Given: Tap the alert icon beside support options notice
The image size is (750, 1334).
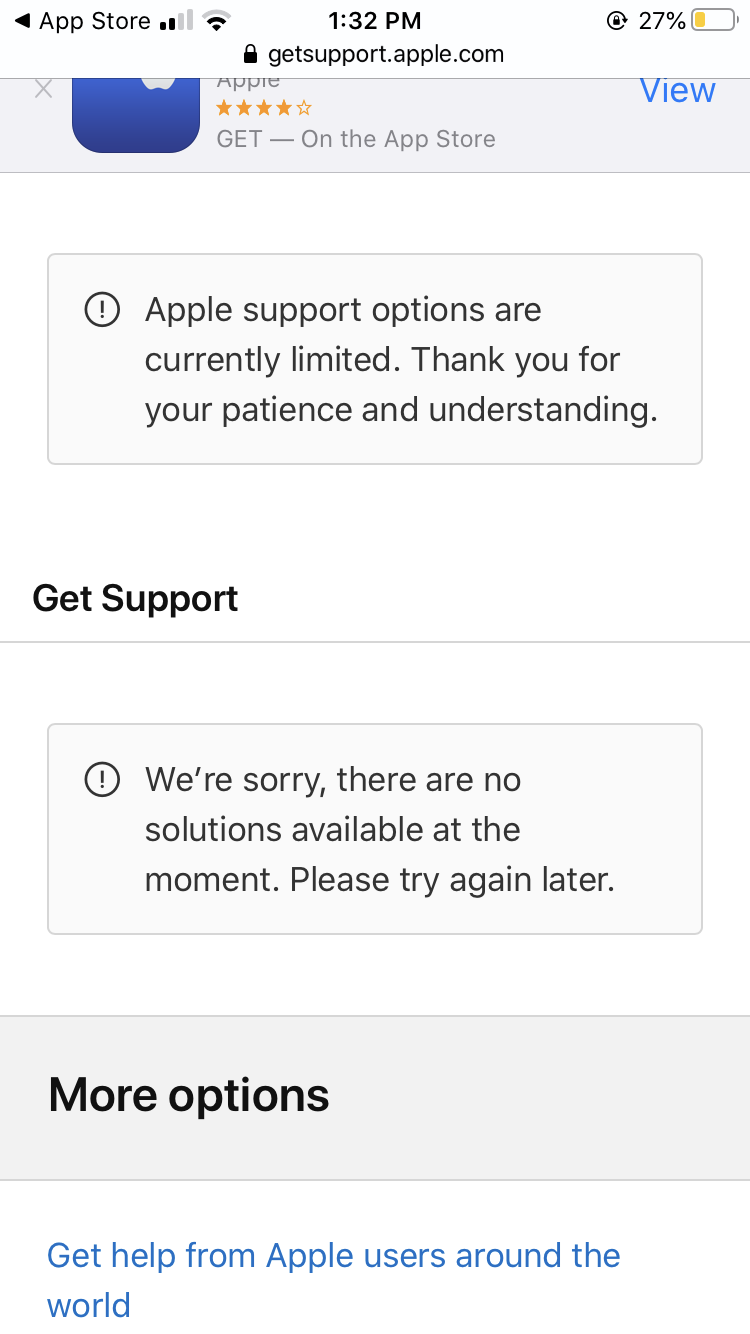Looking at the screenshot, I should tap(102, 310).
